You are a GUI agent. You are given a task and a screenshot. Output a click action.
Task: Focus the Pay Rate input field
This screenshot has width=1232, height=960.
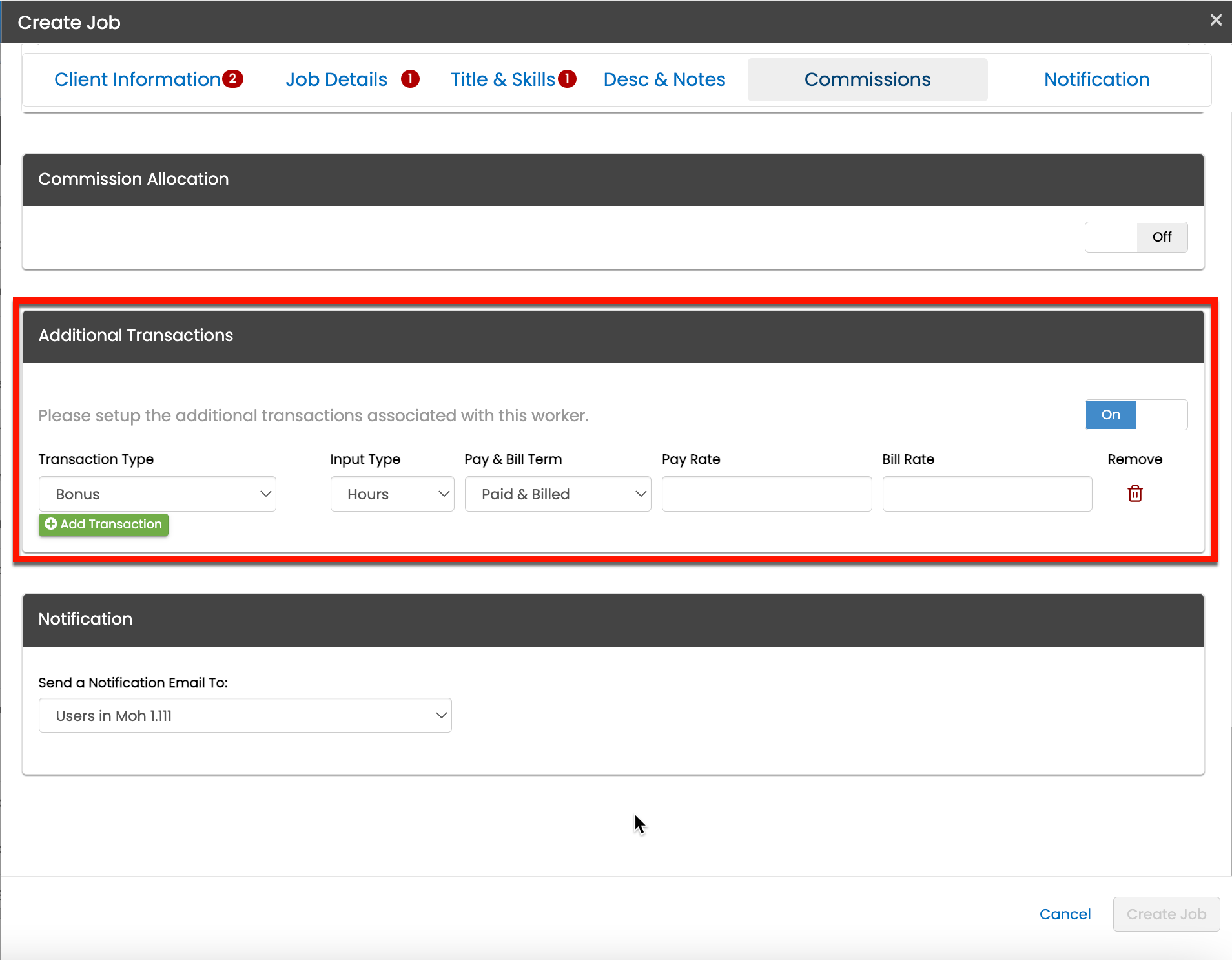(x=766, y=494)
